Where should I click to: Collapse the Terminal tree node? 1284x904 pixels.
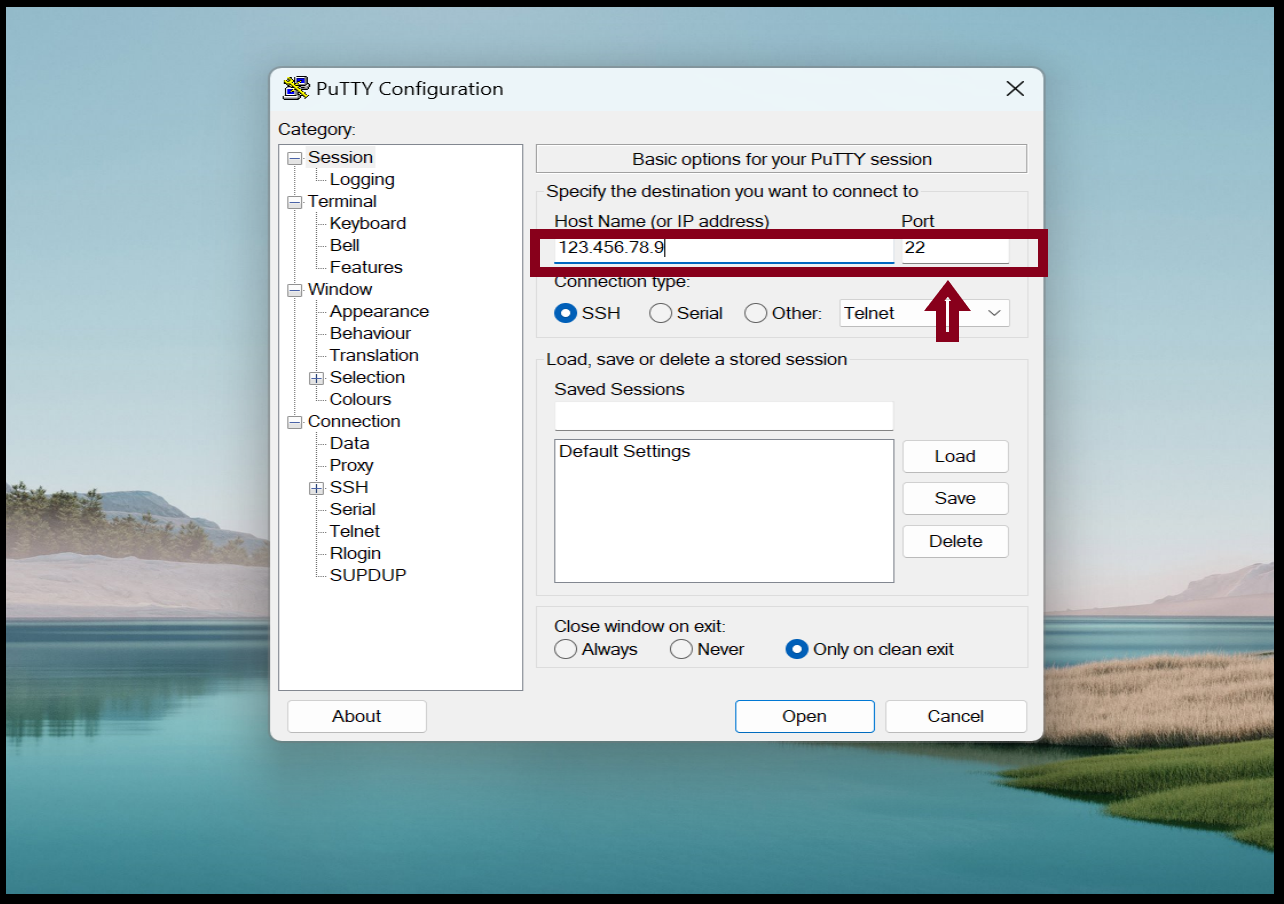[294, 202]
